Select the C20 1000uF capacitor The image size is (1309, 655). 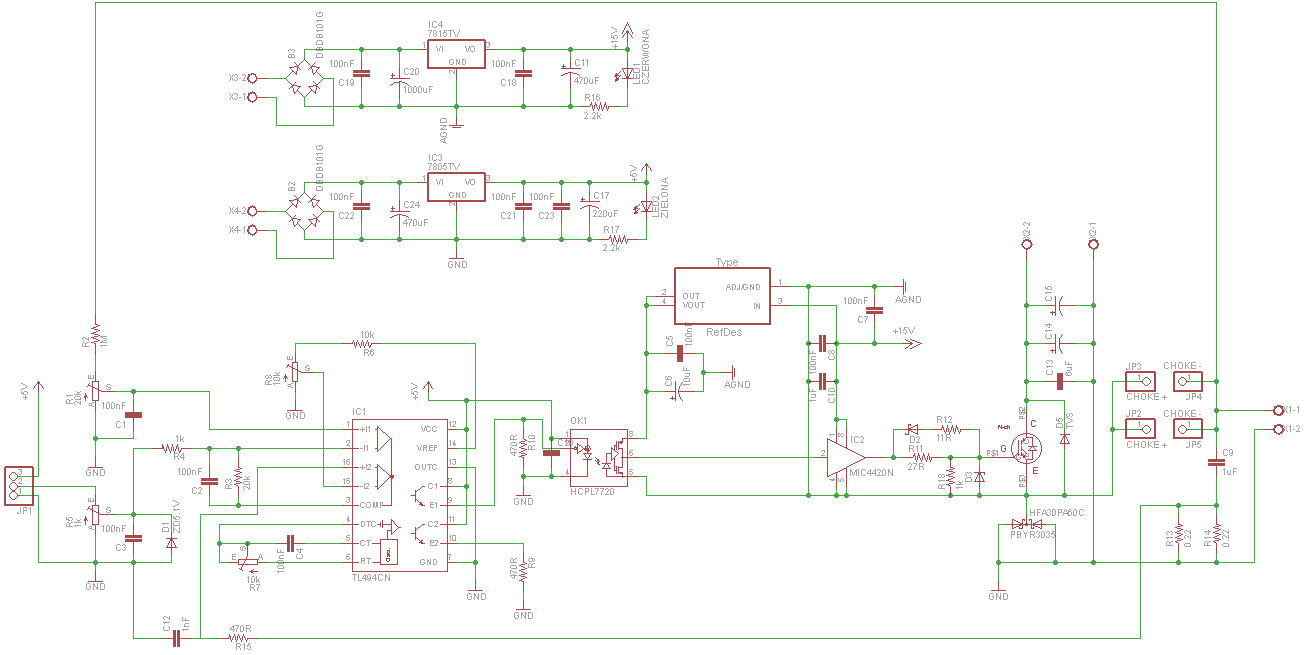397,77
